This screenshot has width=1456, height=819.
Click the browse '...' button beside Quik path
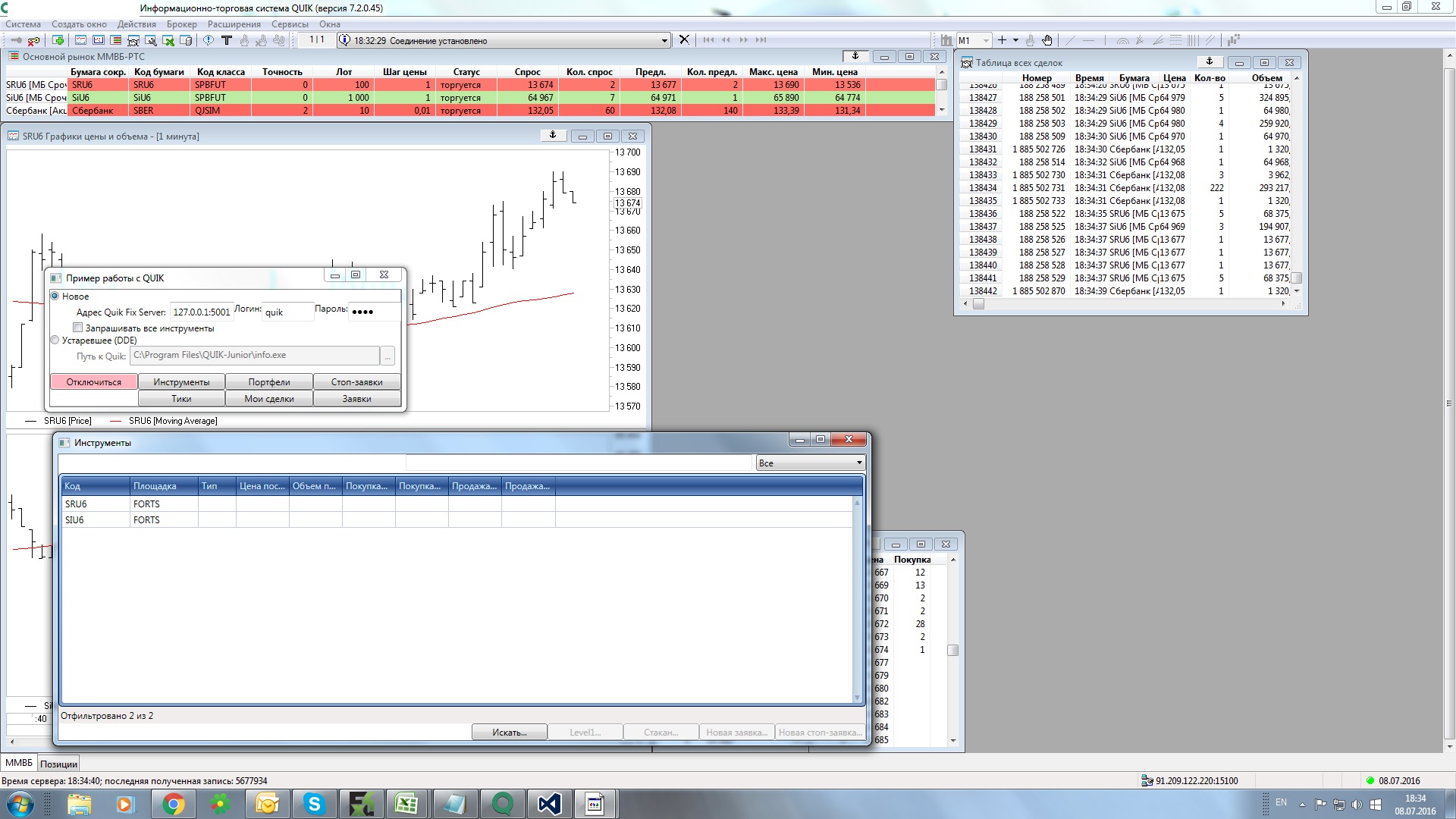coord(388,356)
